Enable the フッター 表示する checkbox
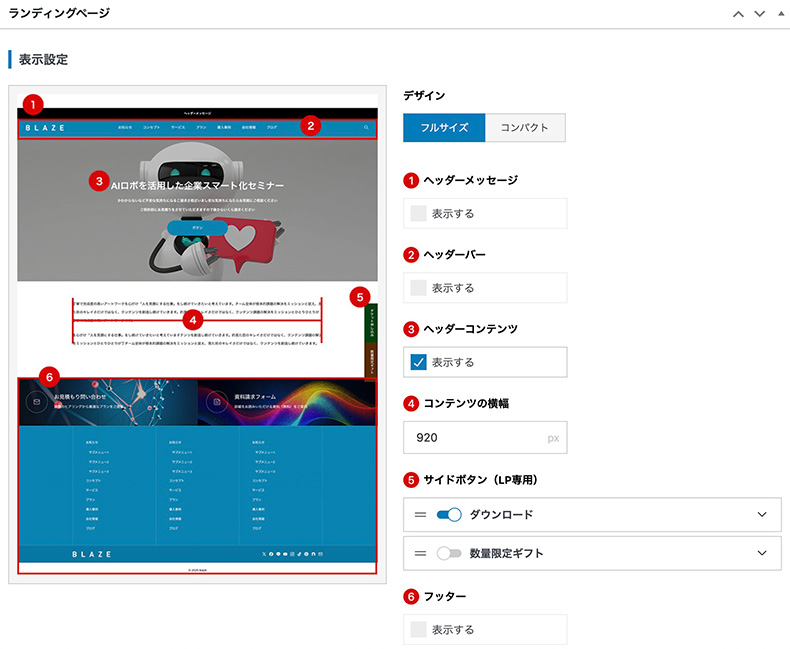790x649 pixels. [419, 630]
